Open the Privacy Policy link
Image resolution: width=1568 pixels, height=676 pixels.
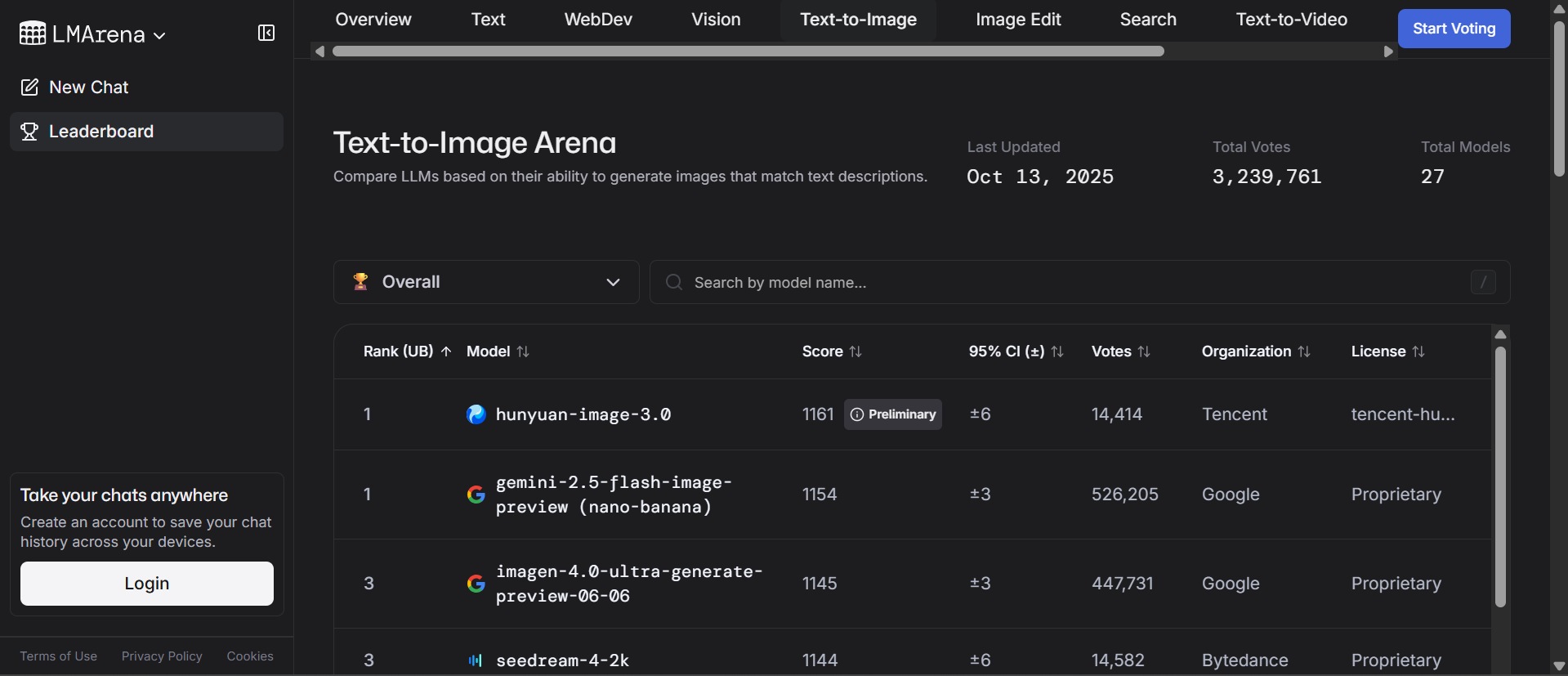point(162,656)
